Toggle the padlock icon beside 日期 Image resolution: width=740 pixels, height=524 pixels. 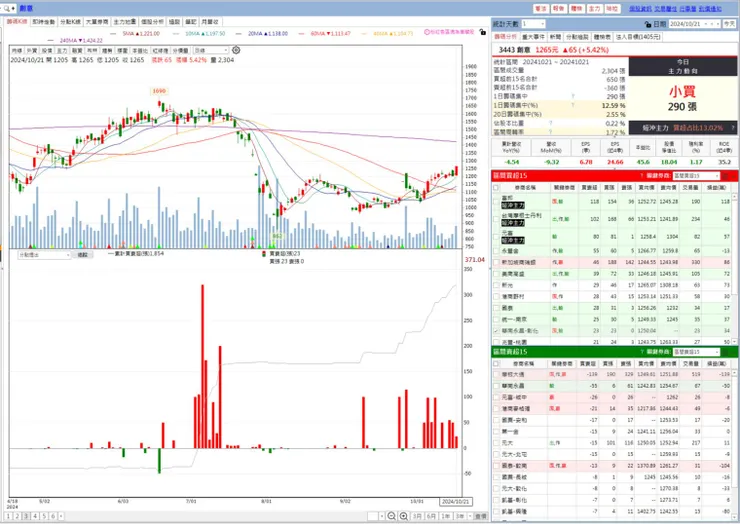pyautogui.click(x=648, y=24)
